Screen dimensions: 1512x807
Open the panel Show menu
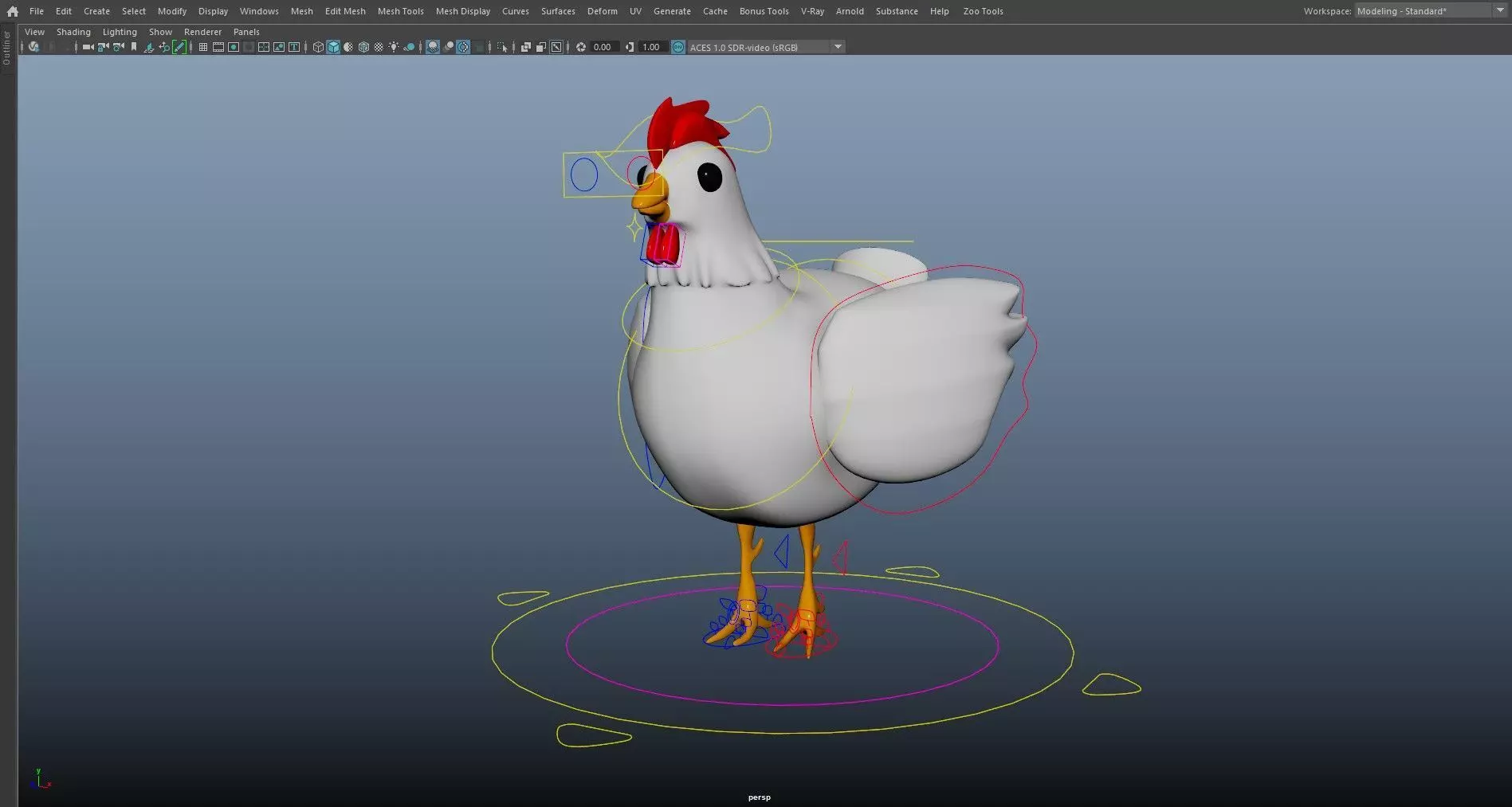160,32
